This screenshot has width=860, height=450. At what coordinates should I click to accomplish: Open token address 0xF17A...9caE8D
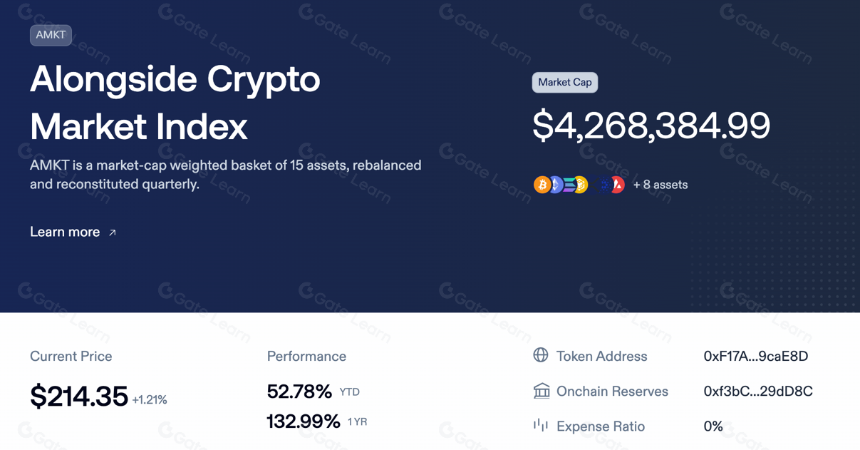click(x=756, y=356)
